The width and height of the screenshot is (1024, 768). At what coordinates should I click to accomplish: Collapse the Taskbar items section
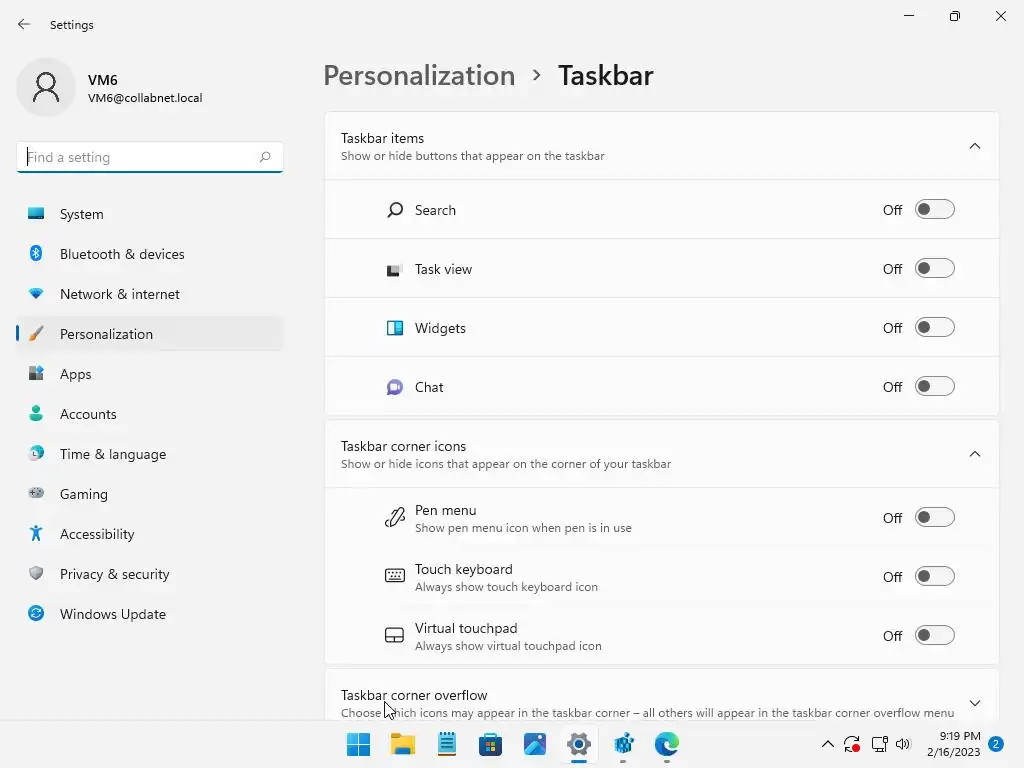(974, 146)
